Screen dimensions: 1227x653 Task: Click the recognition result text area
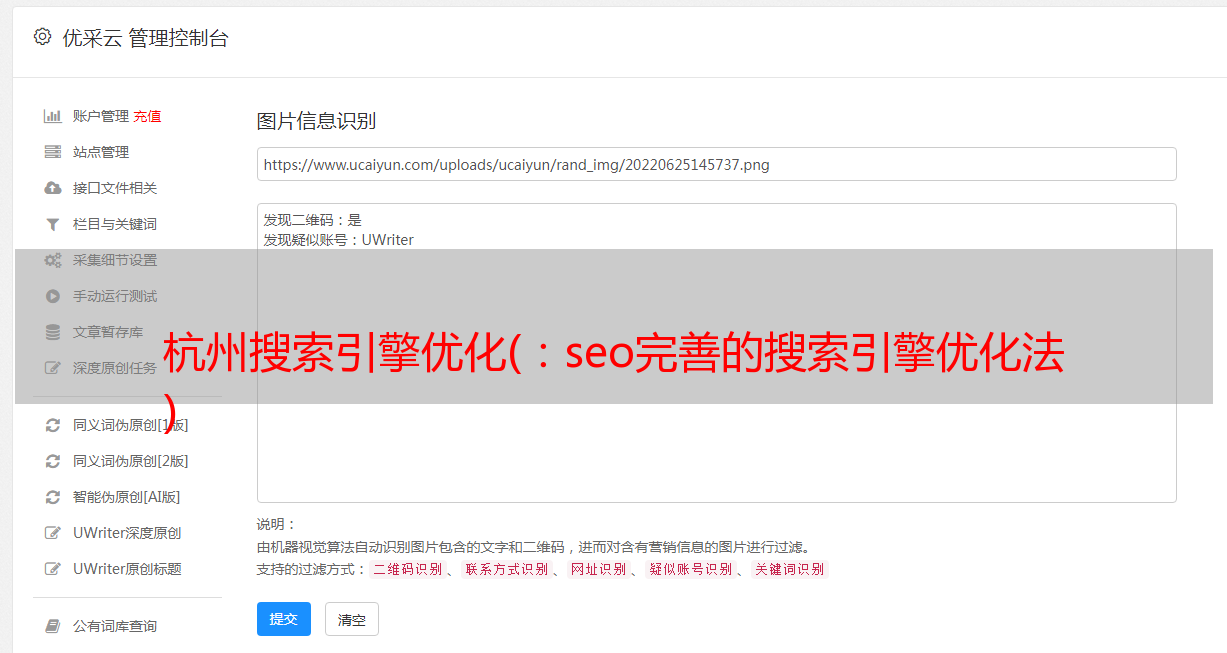coord(716,353)
